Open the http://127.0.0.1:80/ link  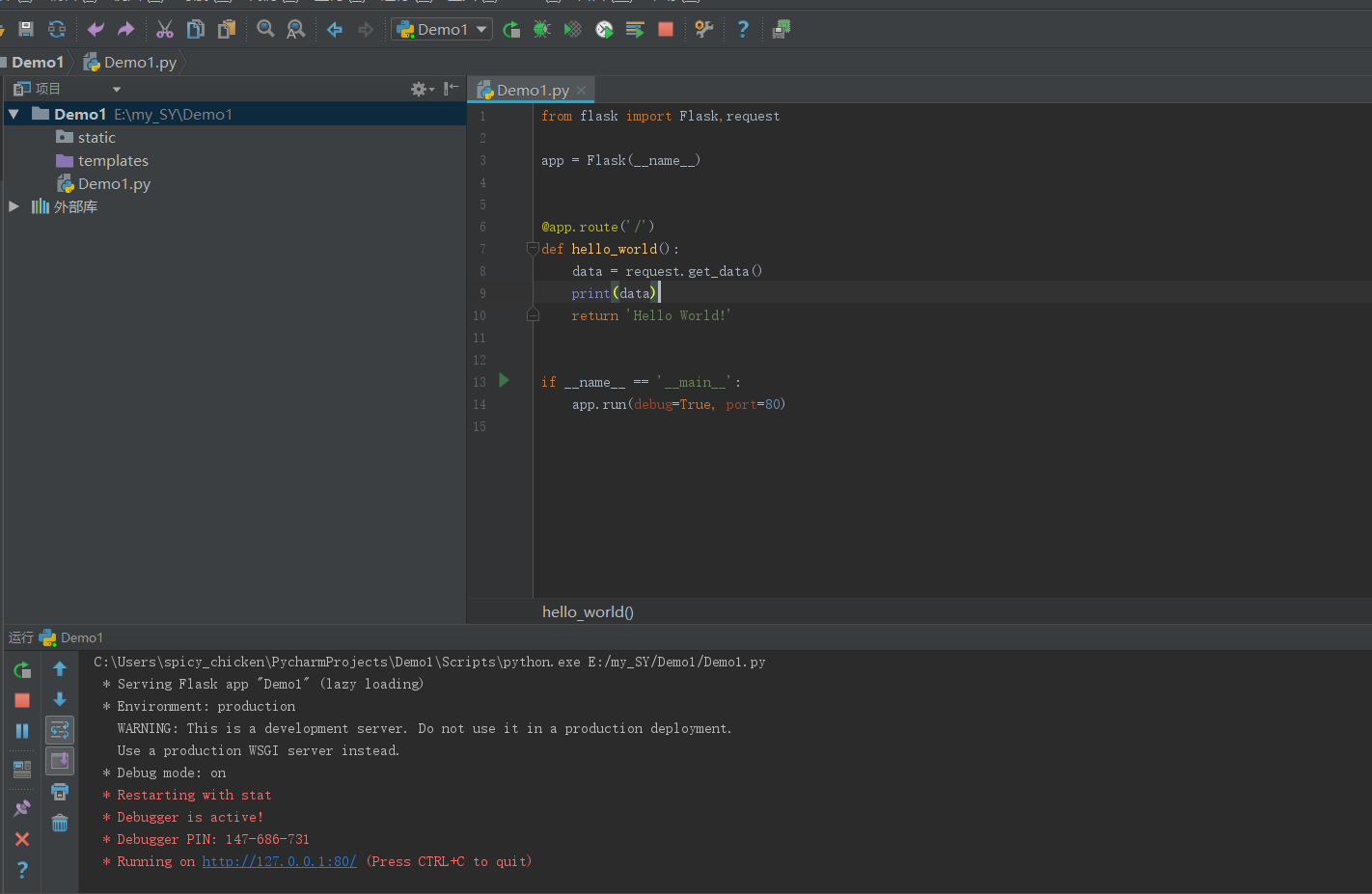pos(279,861)
